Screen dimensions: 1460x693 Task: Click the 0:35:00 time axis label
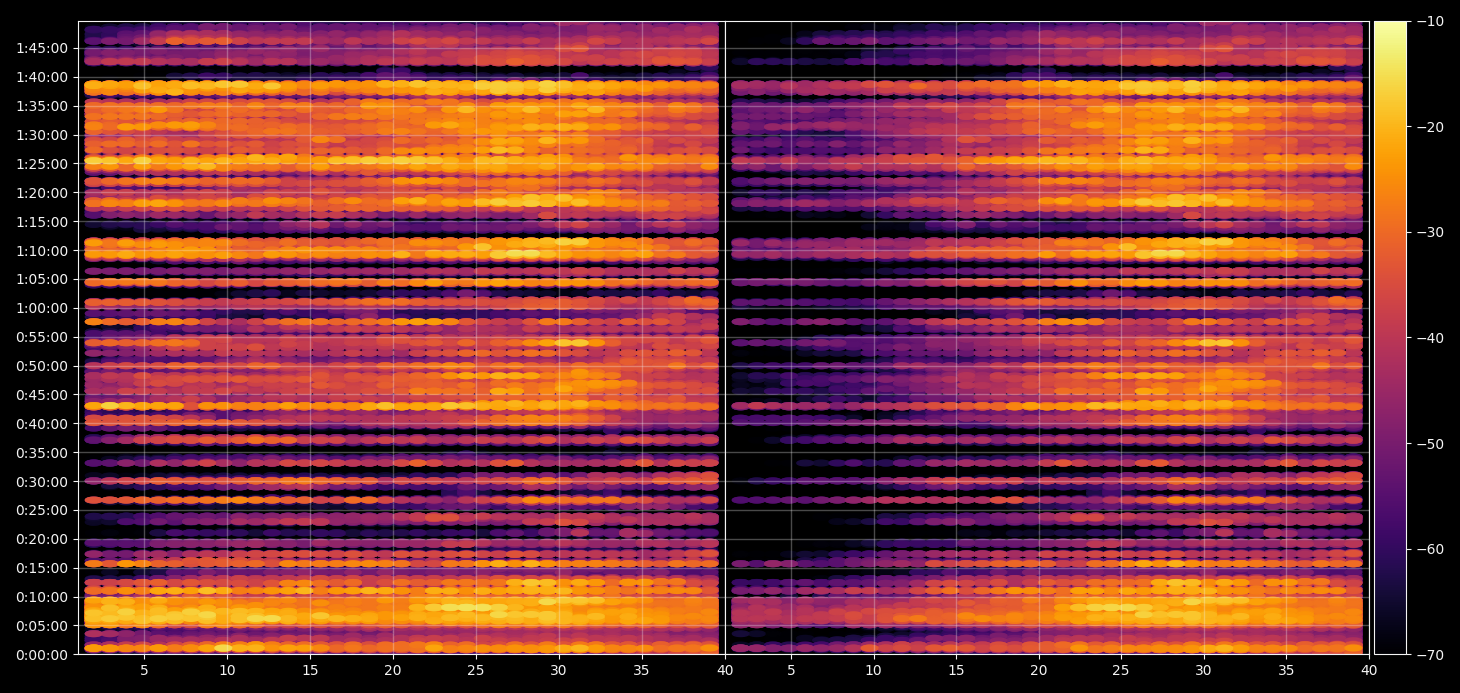tap(42, 453)
